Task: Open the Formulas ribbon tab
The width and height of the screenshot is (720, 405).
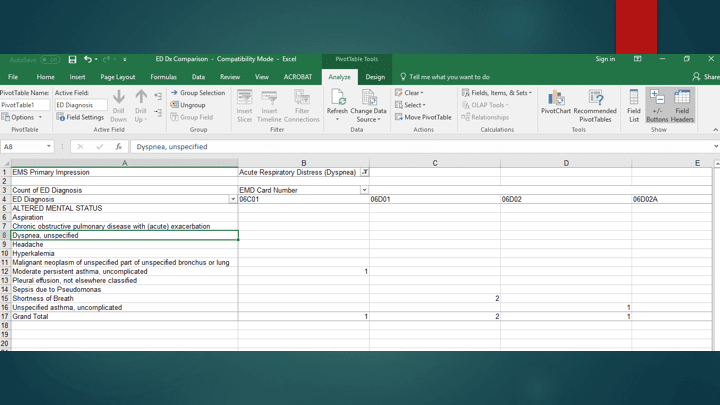Action: coord(163,77)
